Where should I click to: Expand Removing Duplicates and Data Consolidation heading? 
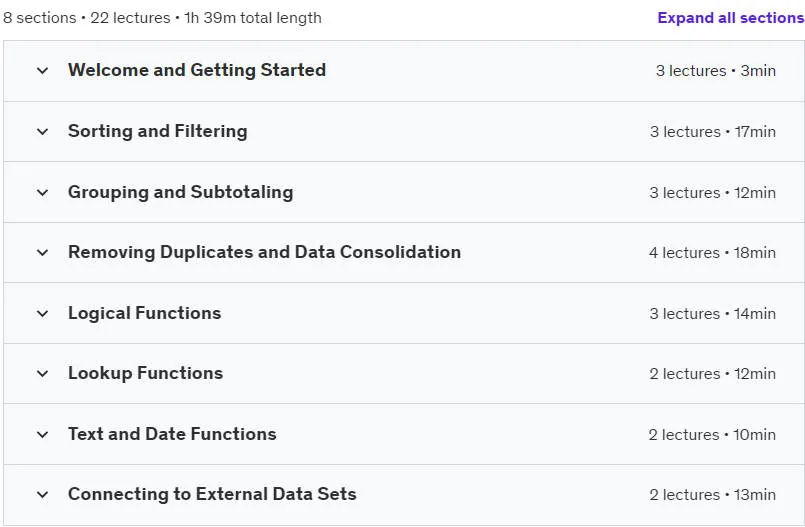click(264, 252)
